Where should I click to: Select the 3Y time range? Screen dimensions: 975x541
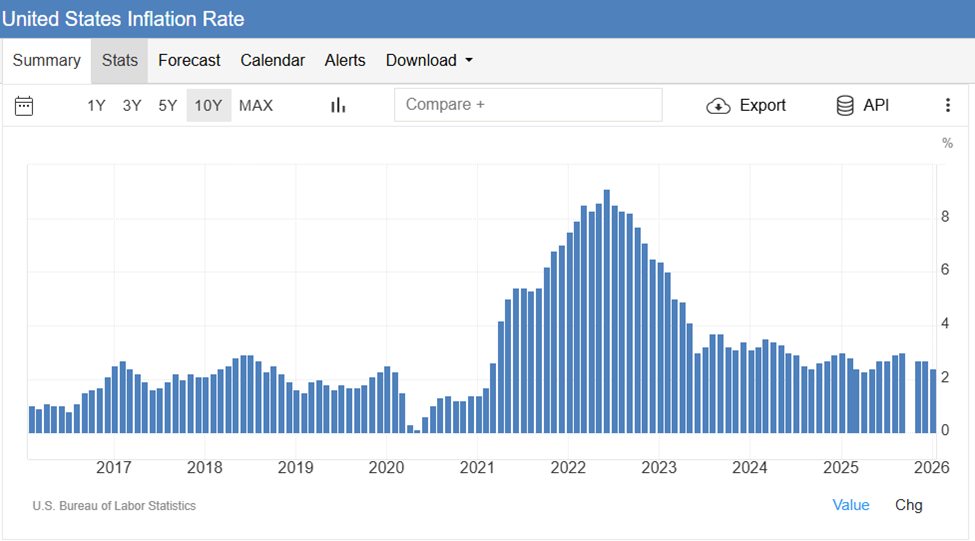[x=132, y=105]
